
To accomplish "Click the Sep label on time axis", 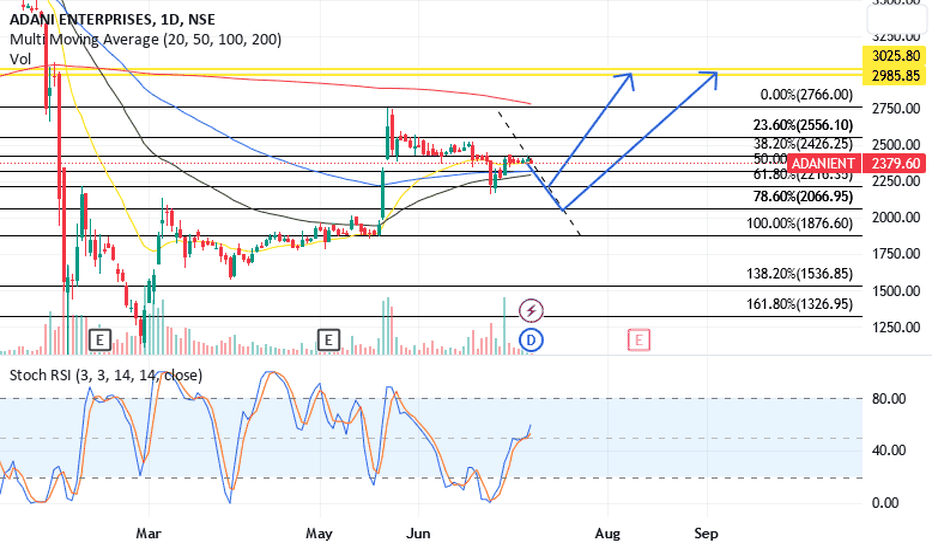I will 706,533.
